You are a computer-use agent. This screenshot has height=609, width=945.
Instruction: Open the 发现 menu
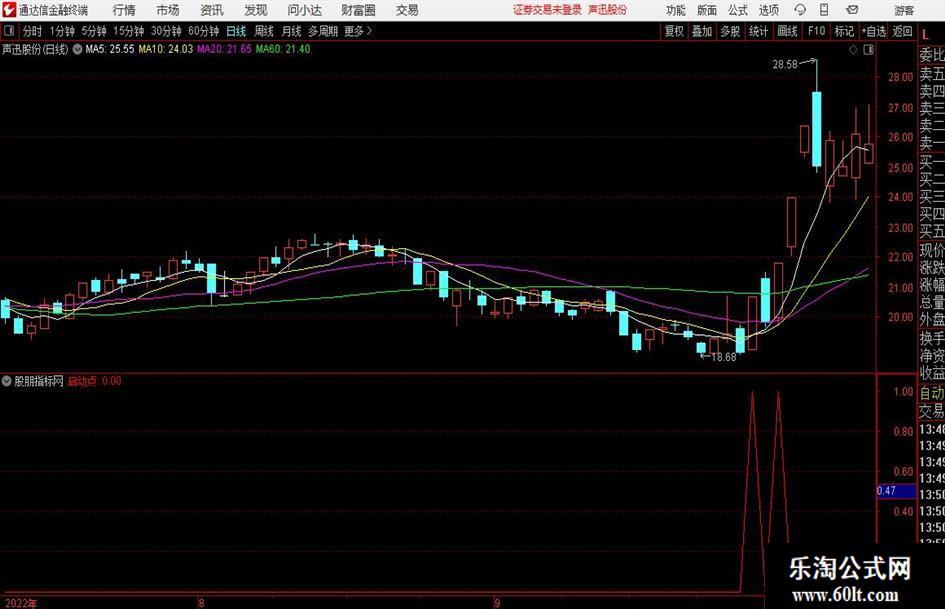tap(256, 10)
